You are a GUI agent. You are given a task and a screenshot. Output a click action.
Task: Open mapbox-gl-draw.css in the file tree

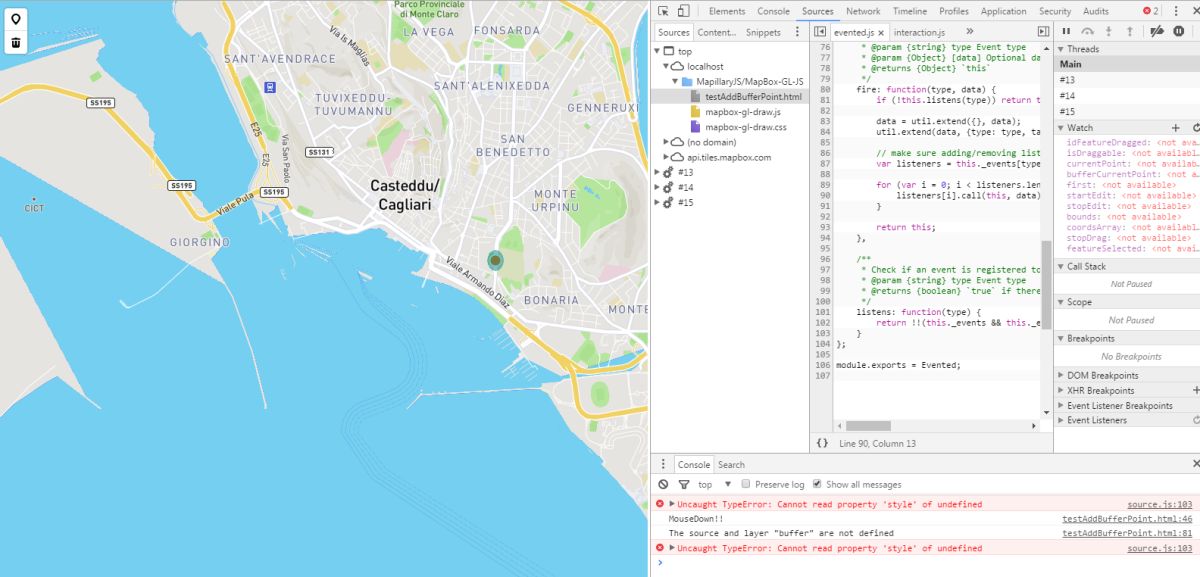[745, 127]
